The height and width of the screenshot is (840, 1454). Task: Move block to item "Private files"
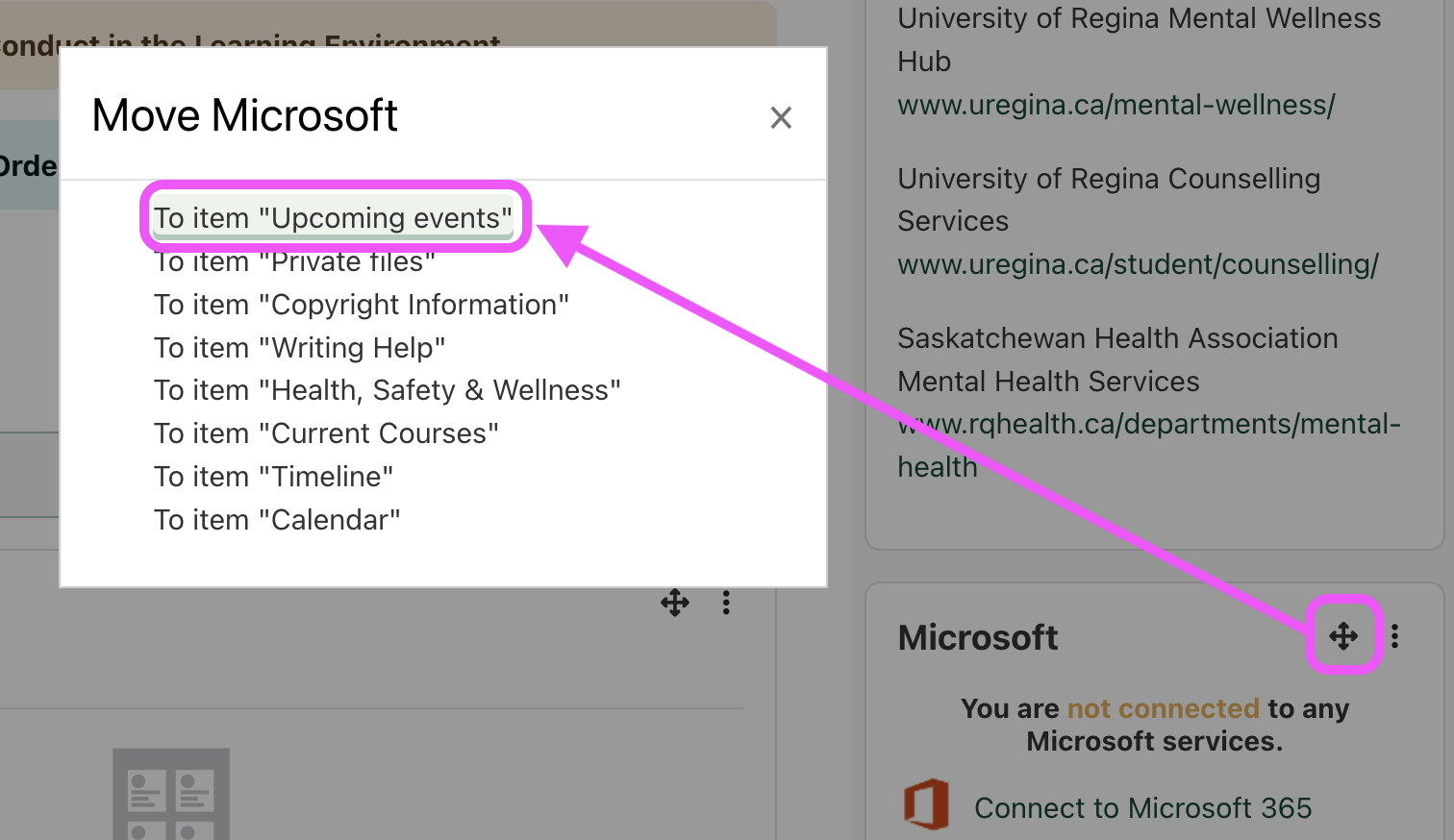tap(294, 260)
